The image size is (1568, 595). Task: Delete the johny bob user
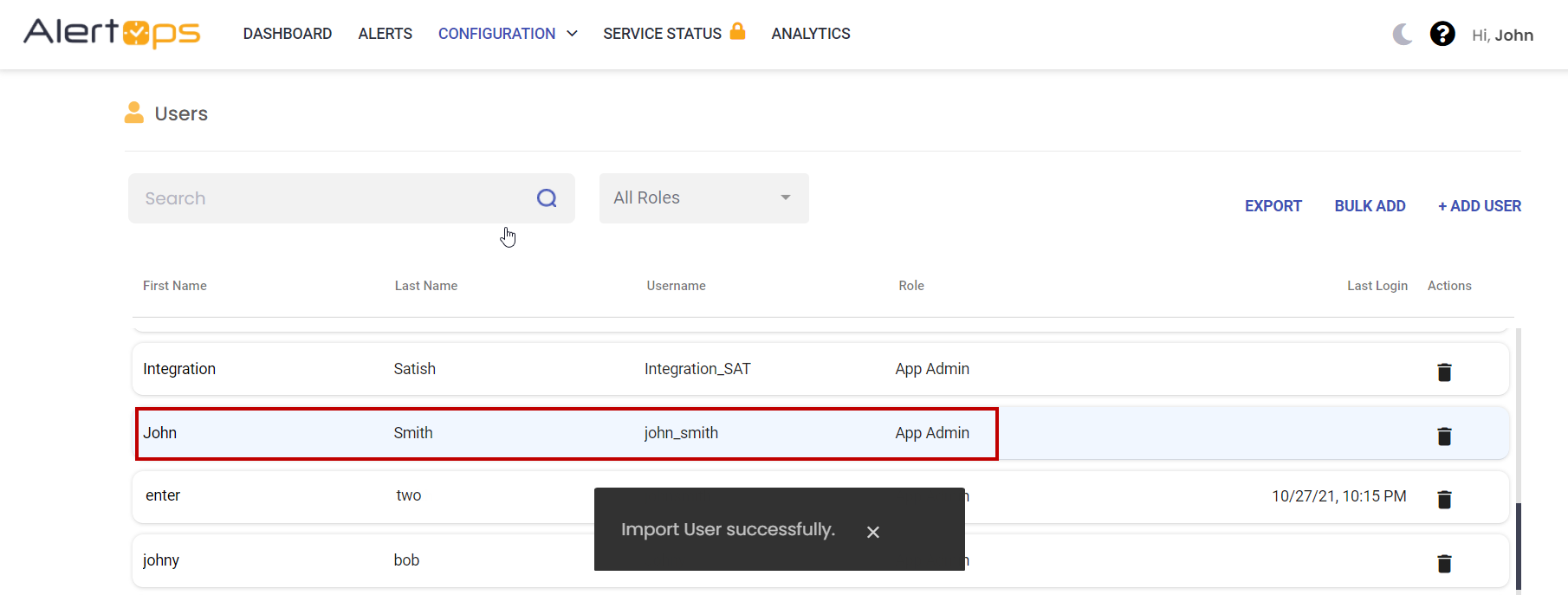pos(1444,563)
